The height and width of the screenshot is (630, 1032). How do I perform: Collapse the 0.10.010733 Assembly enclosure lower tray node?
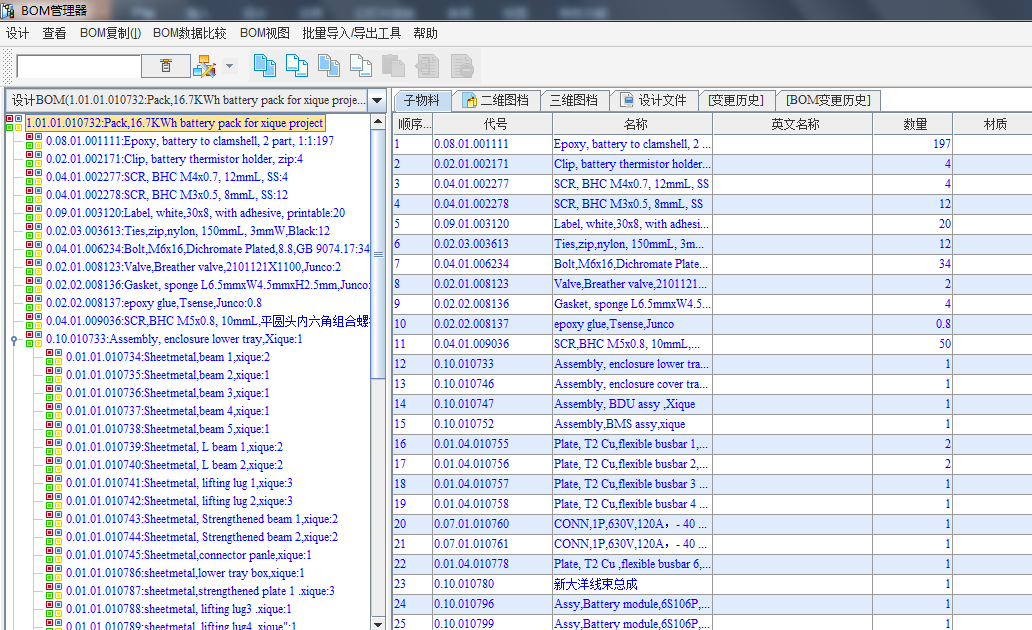point(14,339)
